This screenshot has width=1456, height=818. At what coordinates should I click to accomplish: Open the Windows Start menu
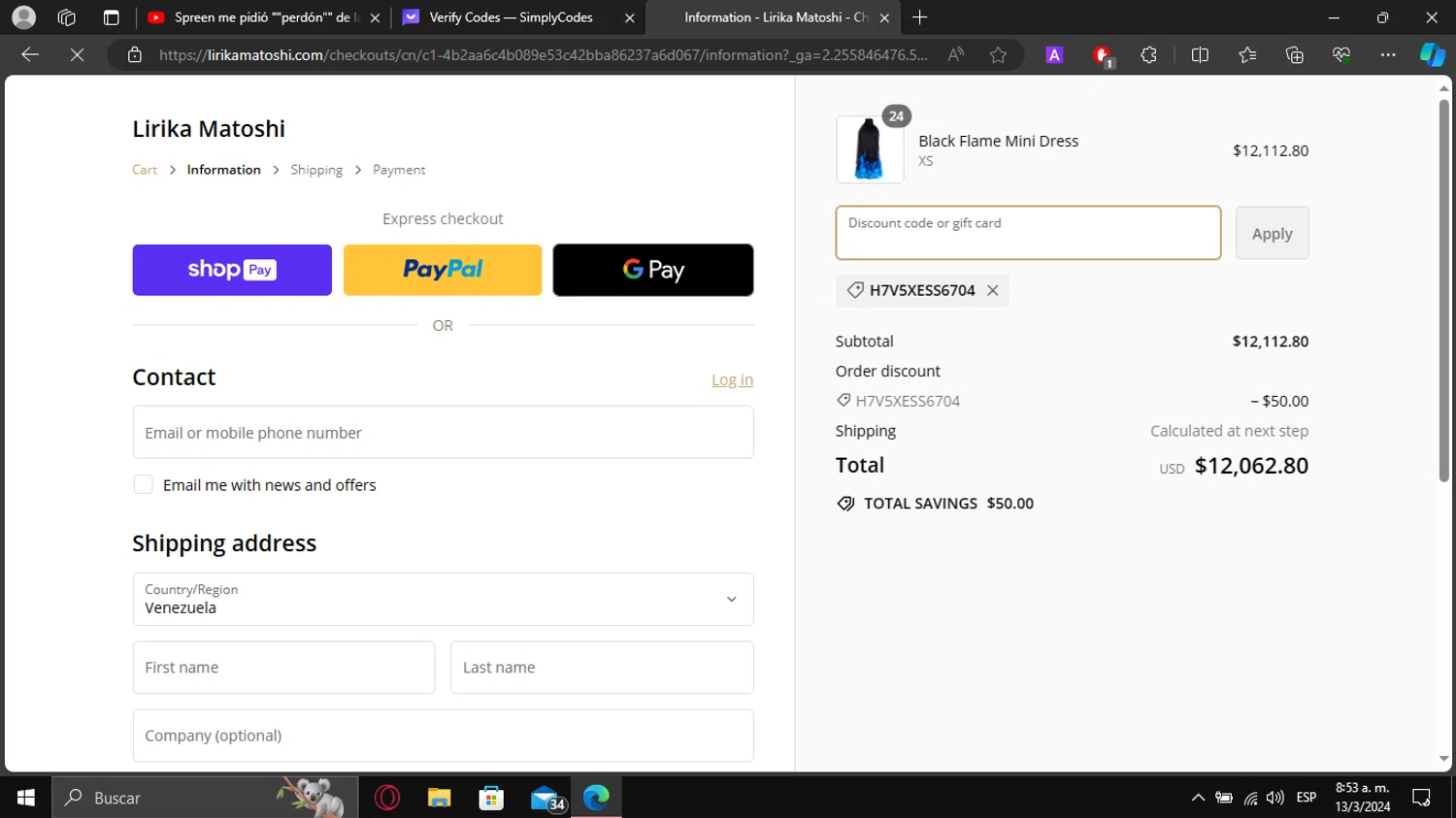pyautogui.click(x=26, y=798)
